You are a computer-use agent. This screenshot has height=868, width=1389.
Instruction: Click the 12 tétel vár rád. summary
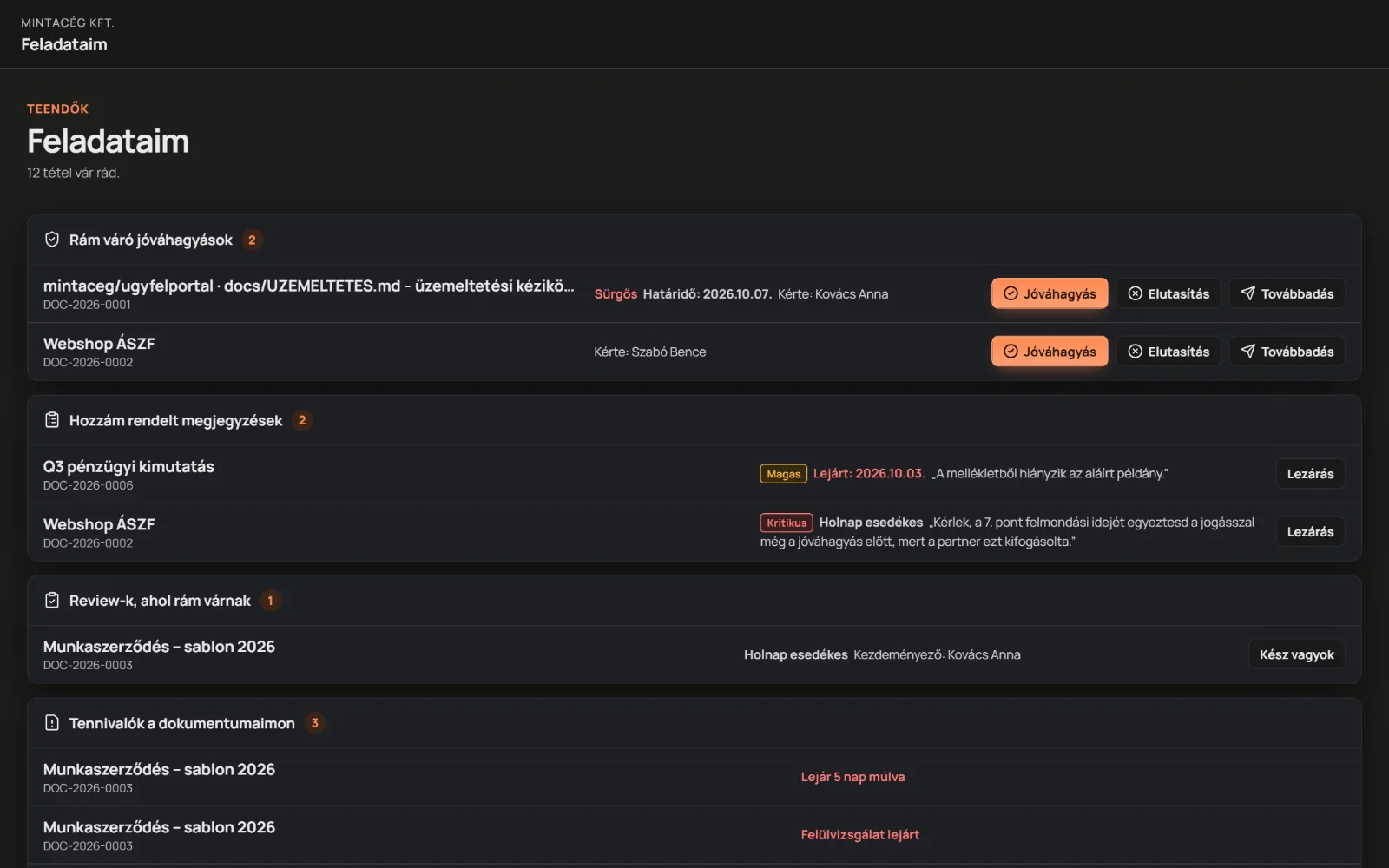[73, 173]
